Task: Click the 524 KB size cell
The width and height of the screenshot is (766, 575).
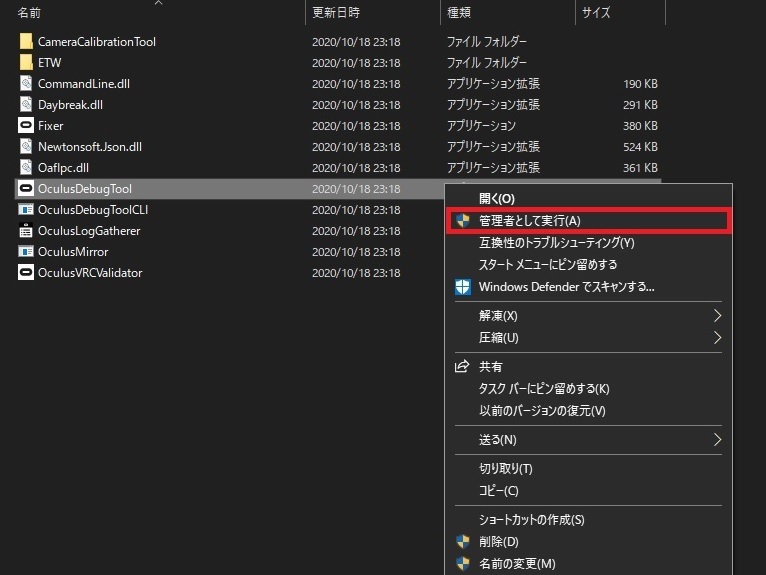Action: [640, 147]
